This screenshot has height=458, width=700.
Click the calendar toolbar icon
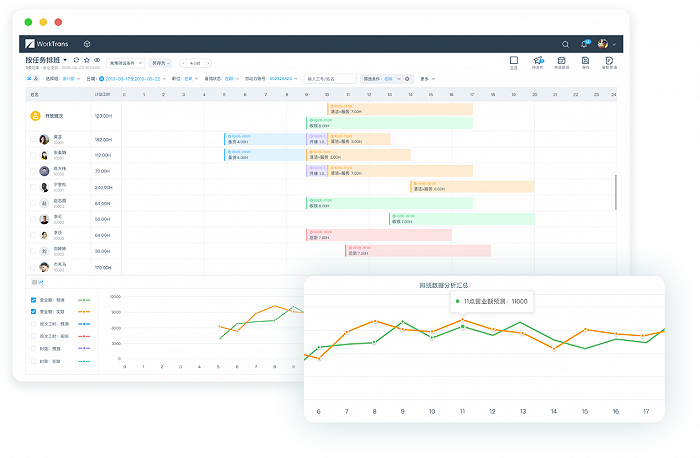click(x=562, y=60)
